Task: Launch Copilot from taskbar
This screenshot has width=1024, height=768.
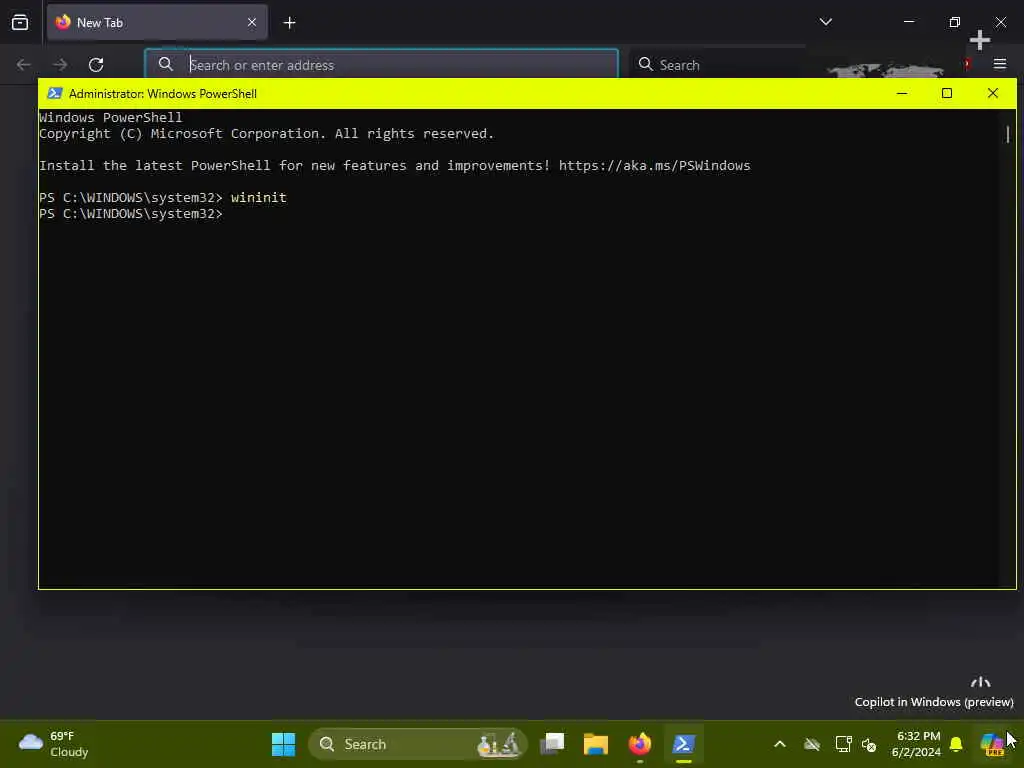Action: click(991, 744)
